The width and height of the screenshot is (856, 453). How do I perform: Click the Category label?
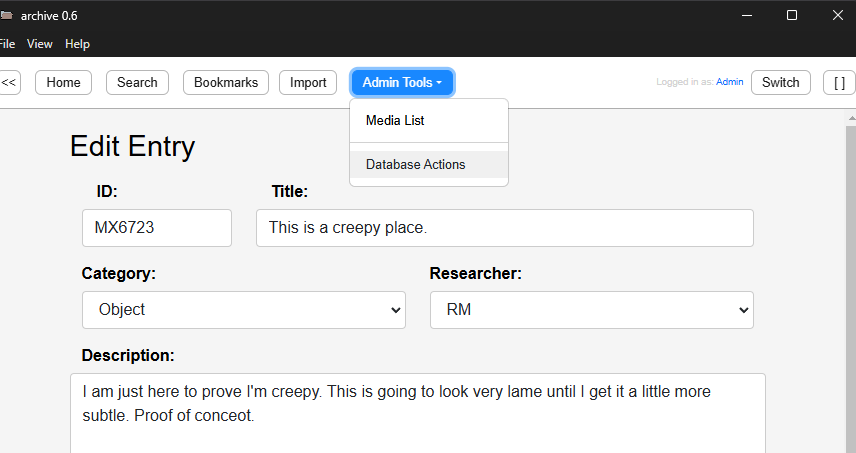point(118,273)
